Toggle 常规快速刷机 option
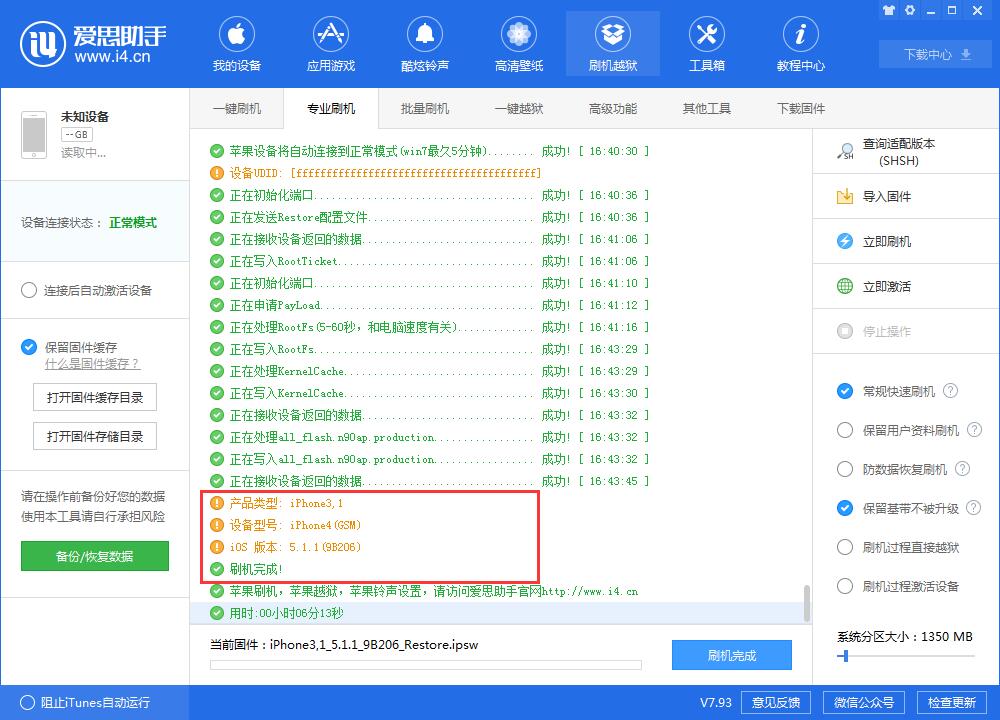The height and width of the screenshot is (720, 1000). (844, 391)
